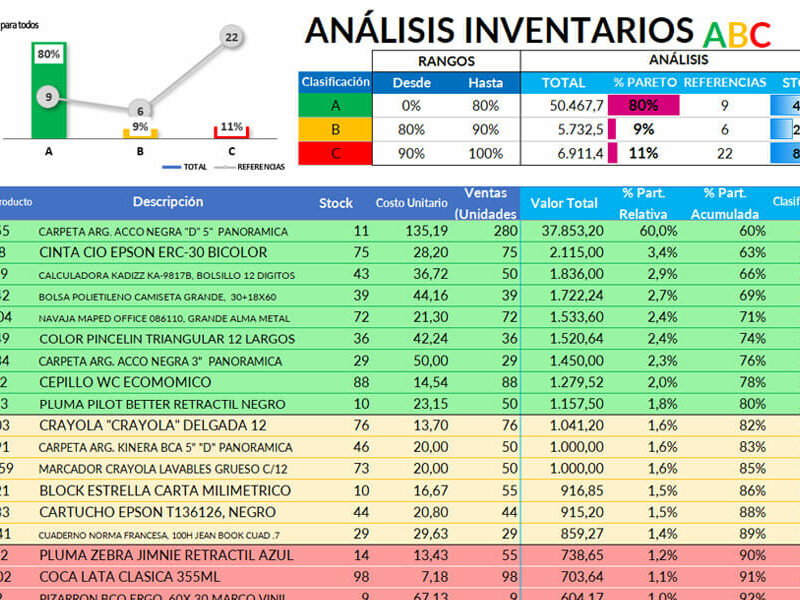Click the Descripción column header
This screenshot has width=800, height=600.
coord(168,202)
